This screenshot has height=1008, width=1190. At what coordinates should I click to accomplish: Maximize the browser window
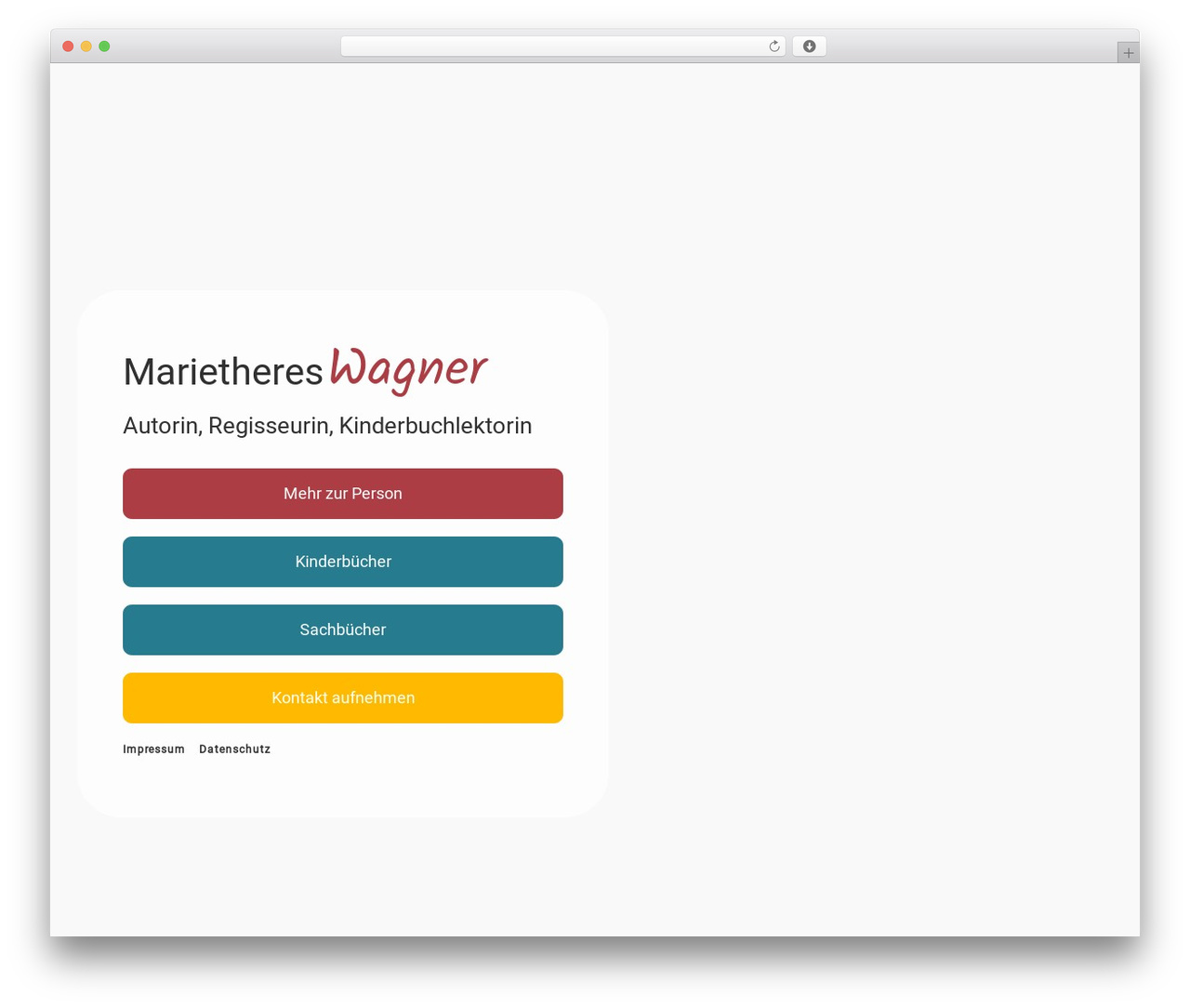click(x=104, y=46)
